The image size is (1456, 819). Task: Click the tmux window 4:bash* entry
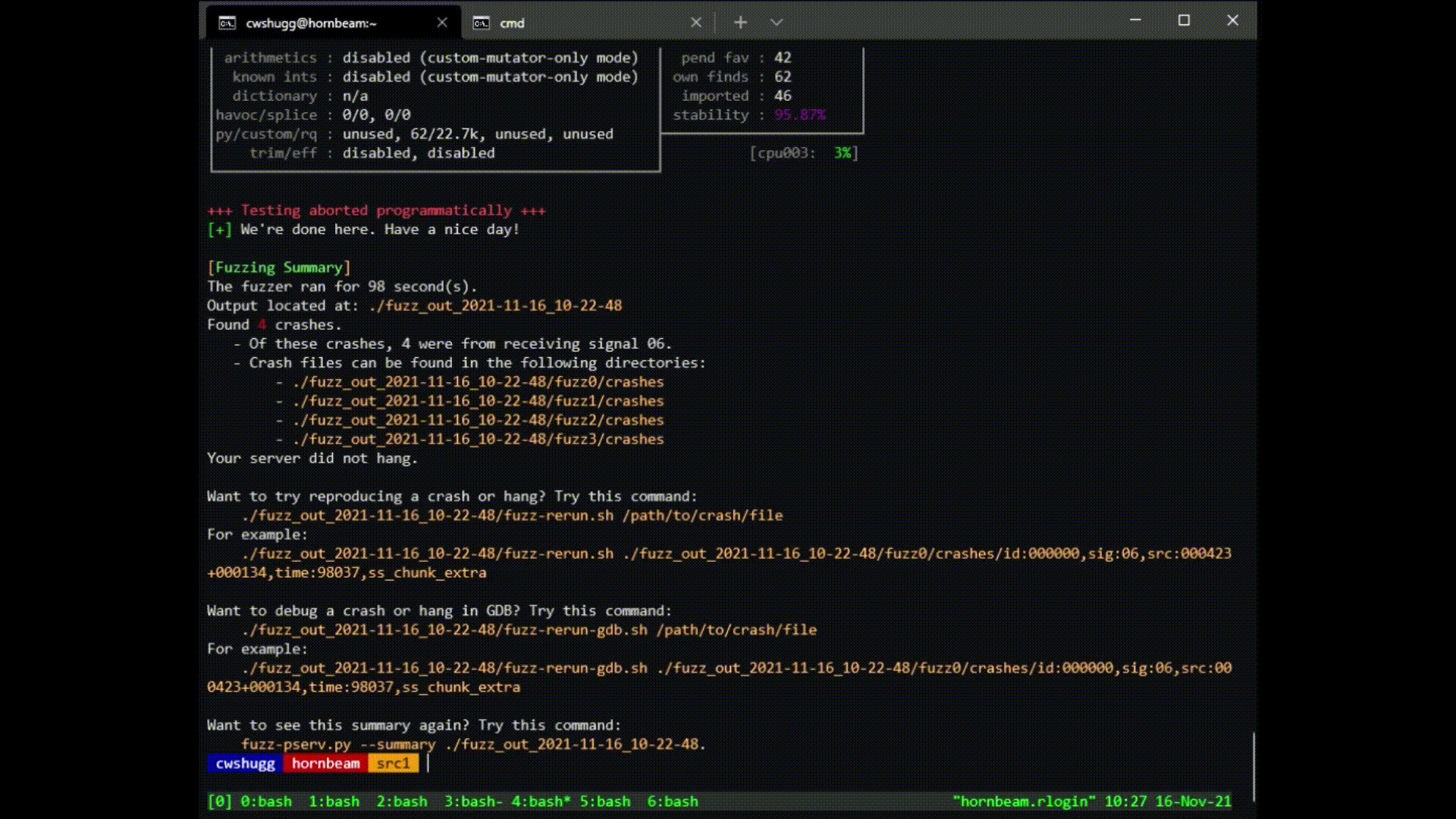coord(541,802)
